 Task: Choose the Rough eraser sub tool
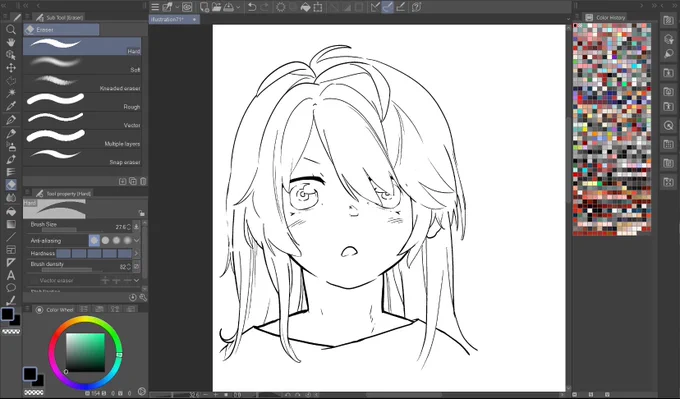[x=82, y=101]
